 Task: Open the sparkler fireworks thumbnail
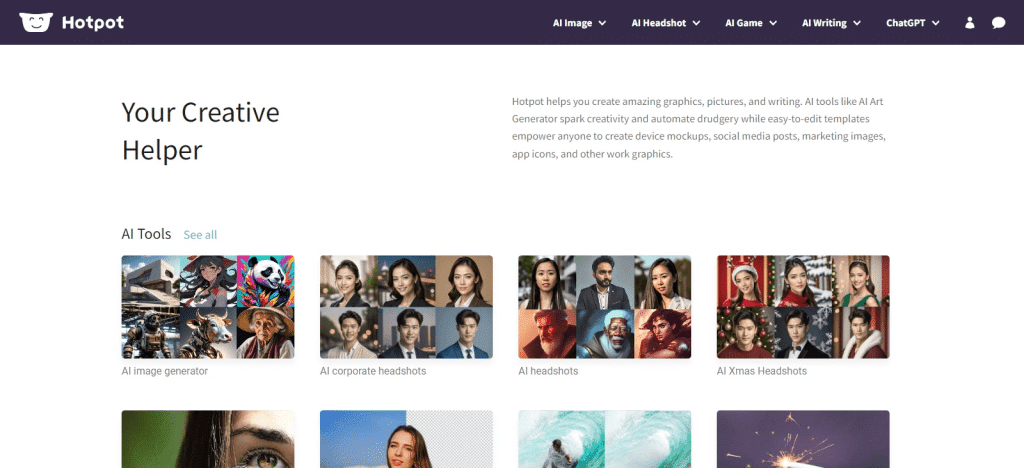click(803, 440)
